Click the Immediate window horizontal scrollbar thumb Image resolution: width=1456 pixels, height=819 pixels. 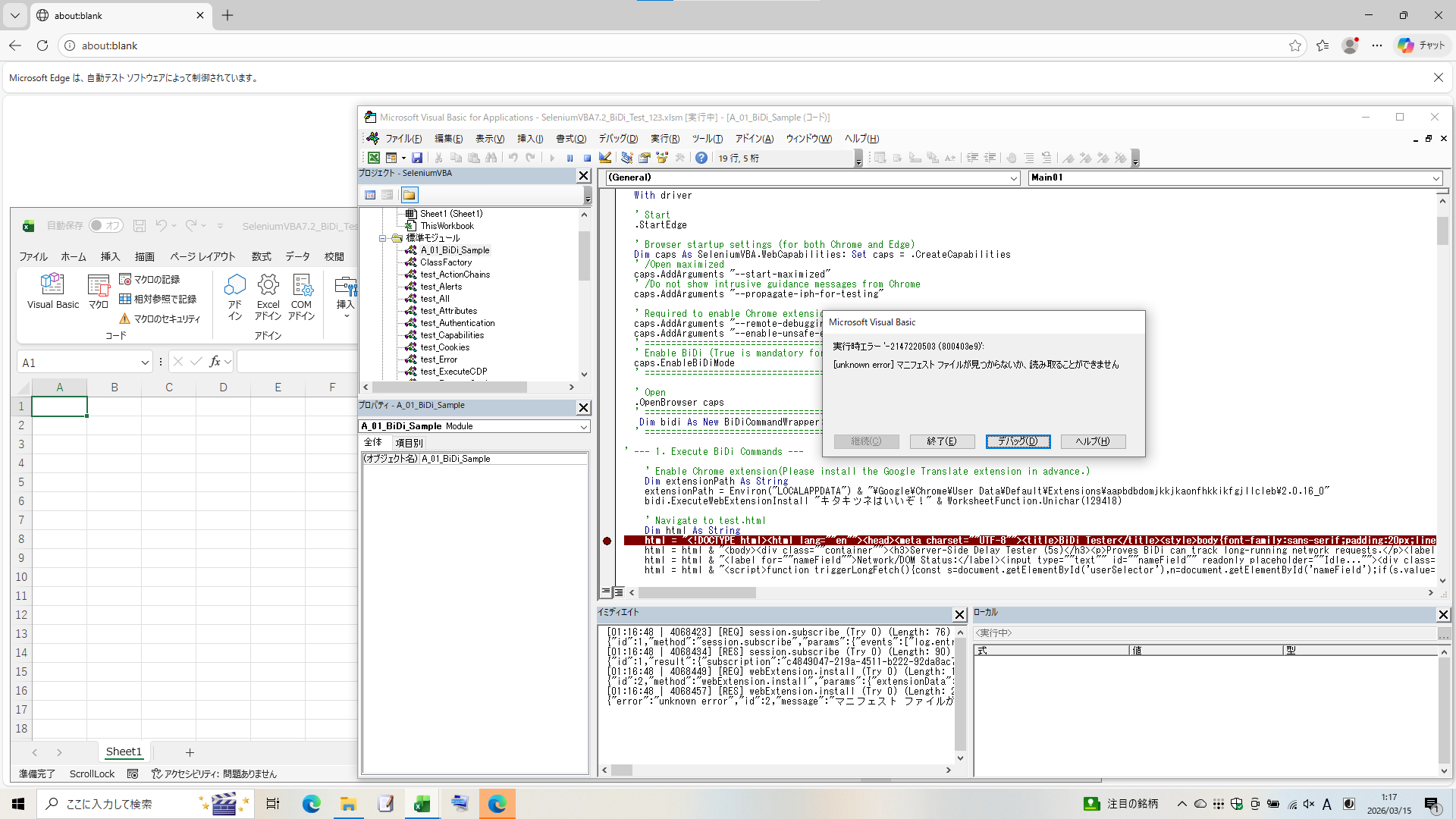622,770
